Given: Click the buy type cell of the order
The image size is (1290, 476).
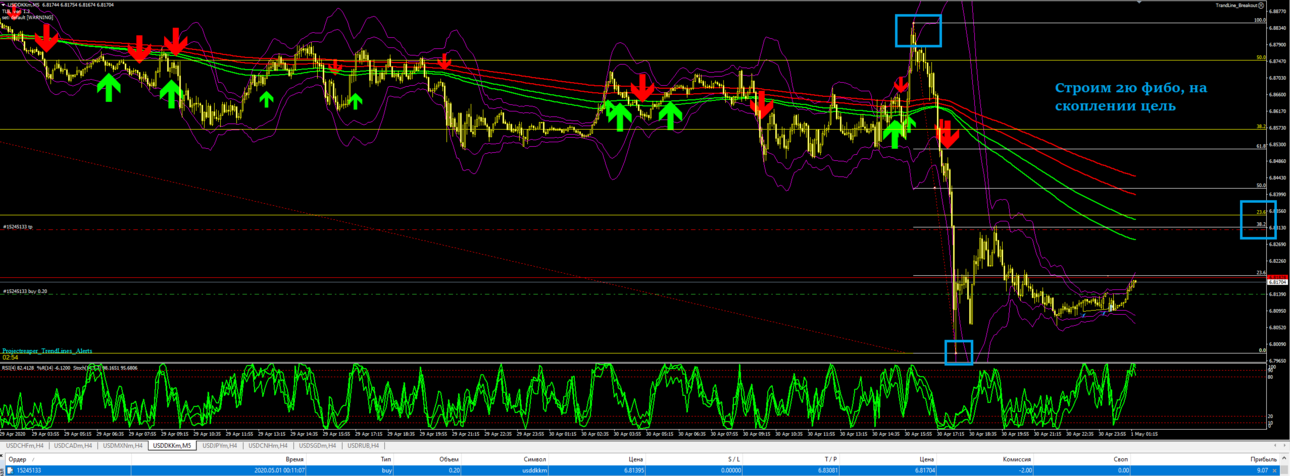Looking at the screenshot, I should pos(386,470).
